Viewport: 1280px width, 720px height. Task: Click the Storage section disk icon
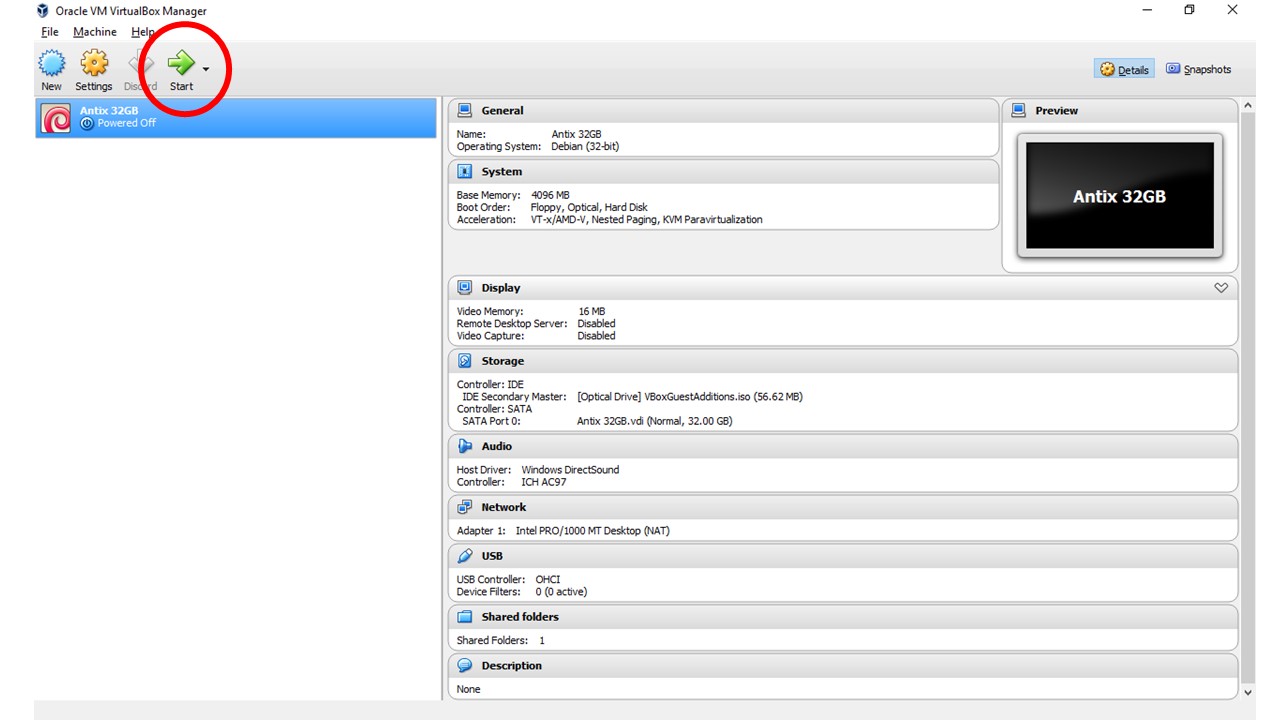pos(465,361)
